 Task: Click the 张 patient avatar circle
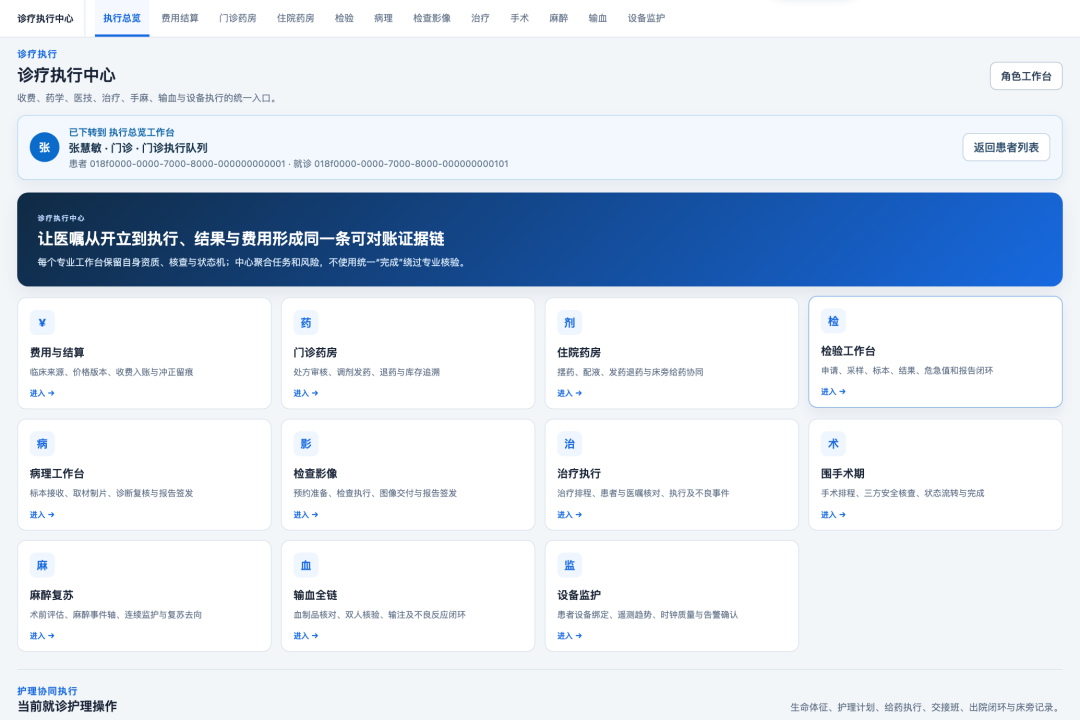(44, 147)
